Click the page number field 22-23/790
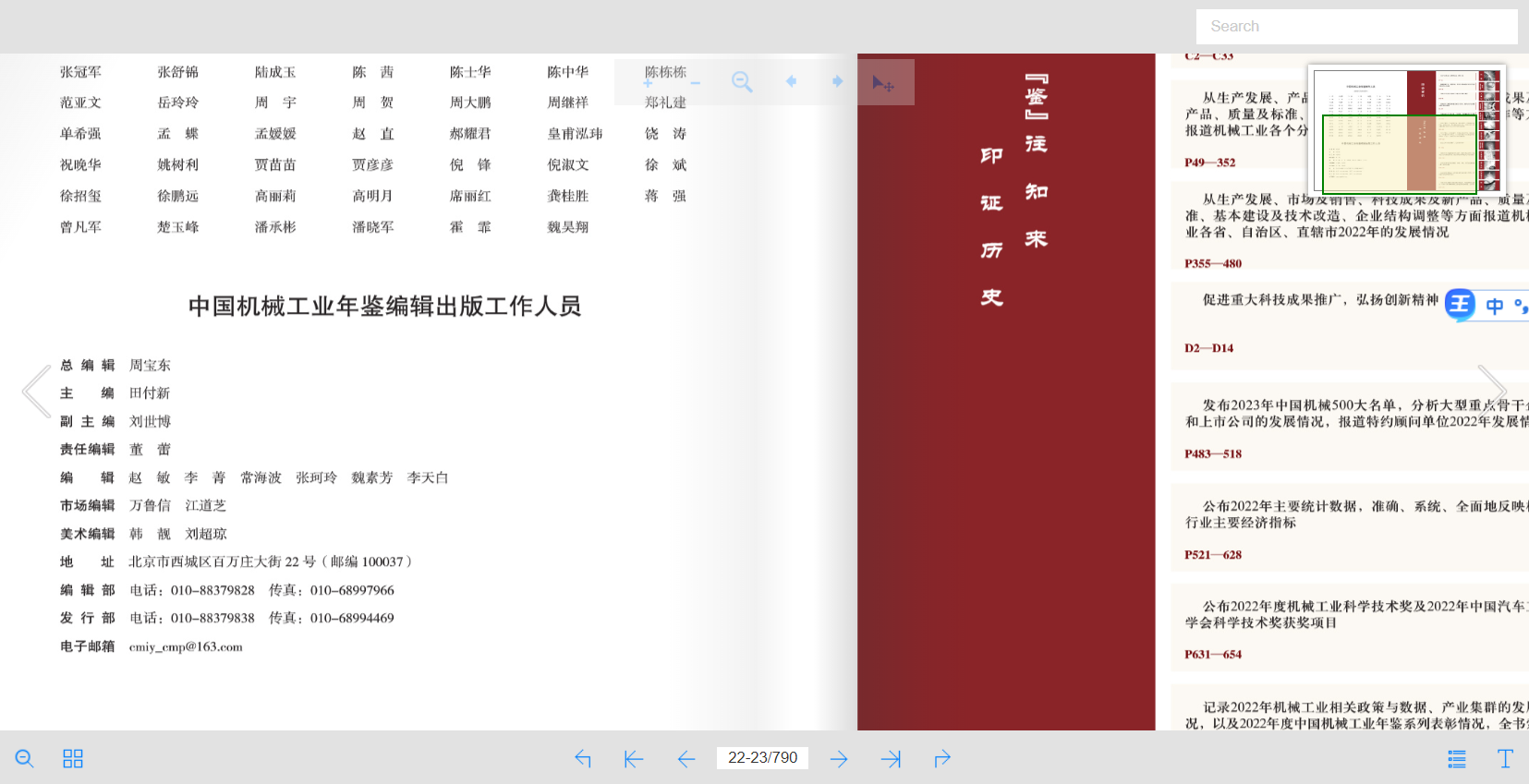Viewport: 1529px width, 784px height. tap(763, 758)
